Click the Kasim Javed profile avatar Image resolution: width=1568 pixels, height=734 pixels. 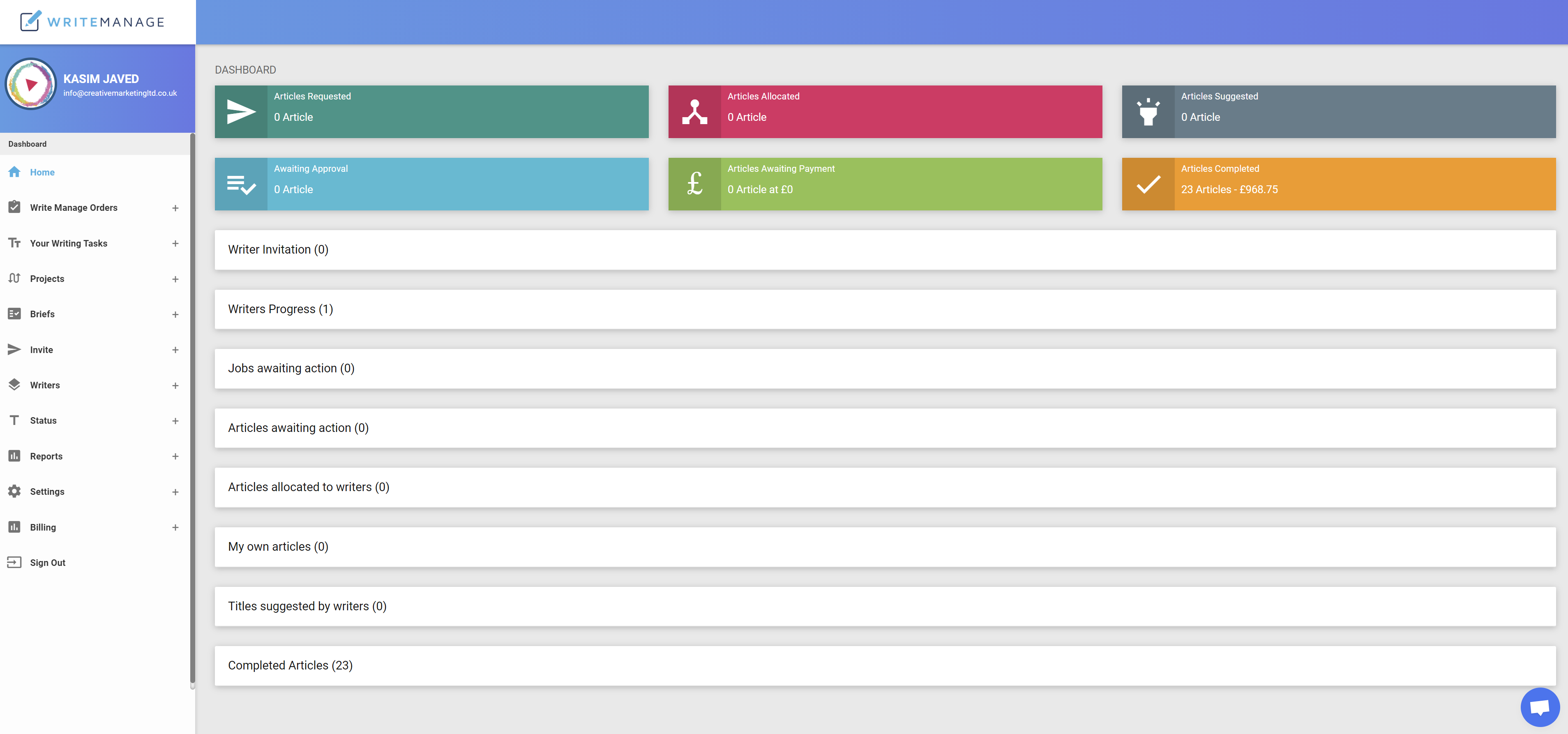click(31, 84)
